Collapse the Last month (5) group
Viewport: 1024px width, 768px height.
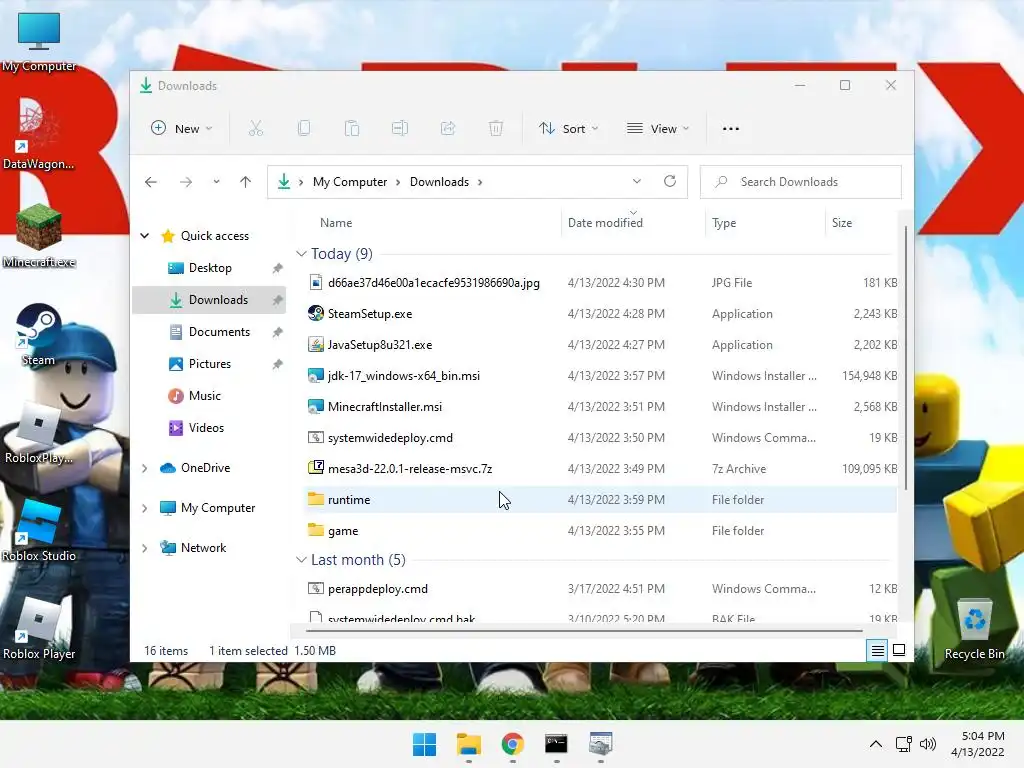tap(301, 560)
